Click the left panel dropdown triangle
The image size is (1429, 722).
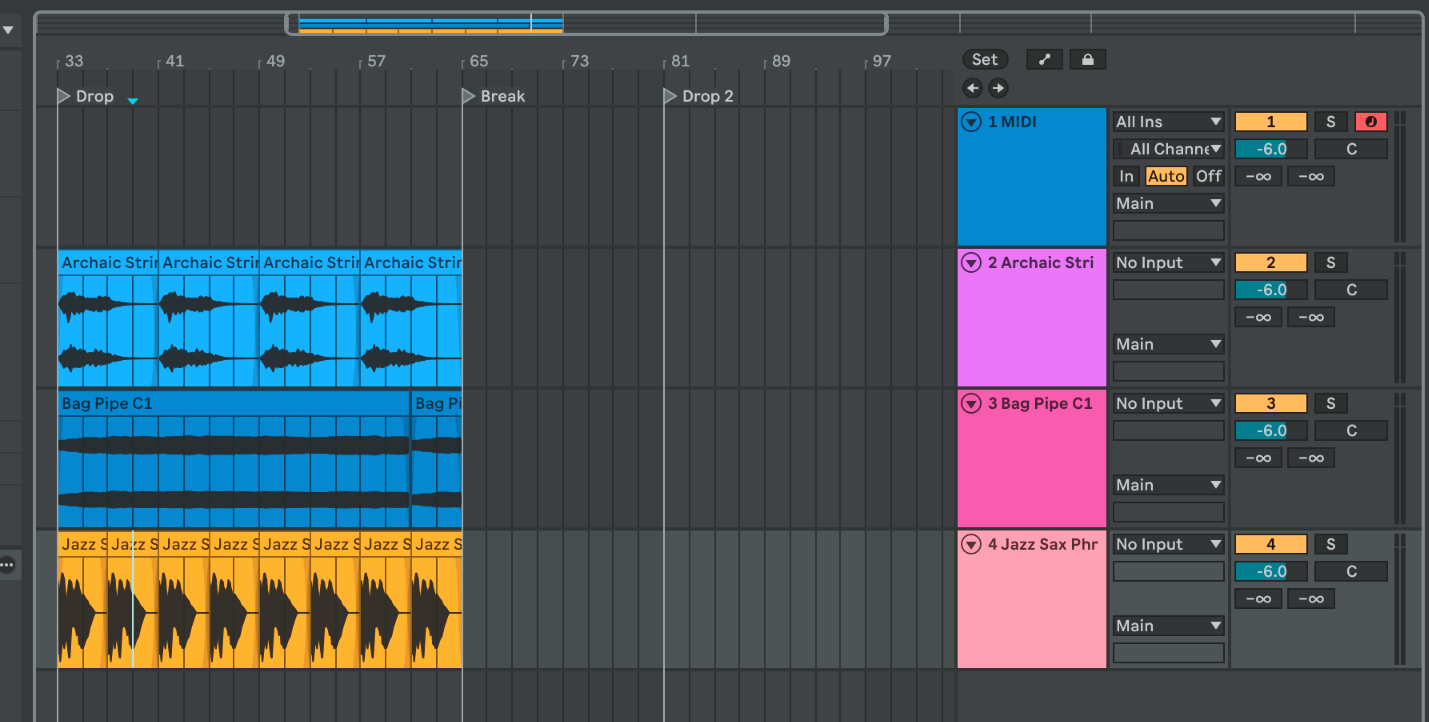pyautogui.click(x=8, y=31)
